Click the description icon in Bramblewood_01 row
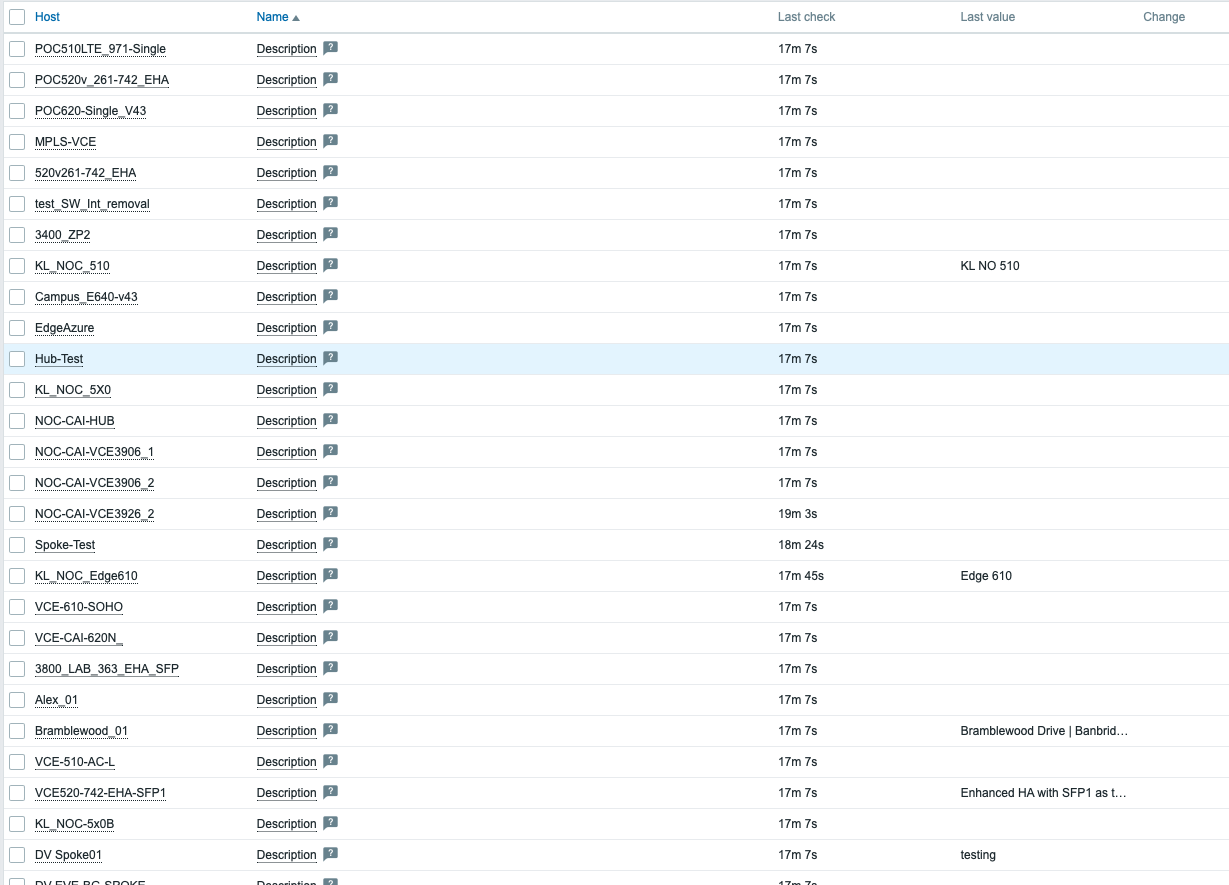The image size is (1229, 885). click(x=330, y=730)
